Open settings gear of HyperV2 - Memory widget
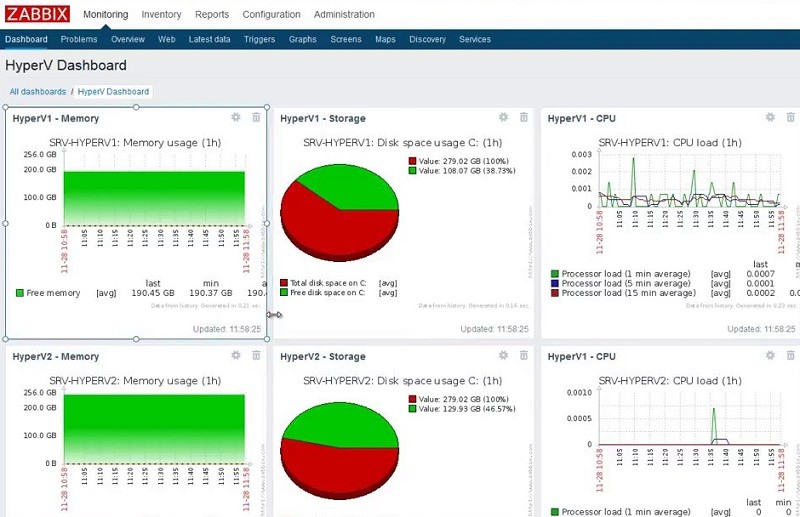This screenshot has height=517, width=800. click(236, 355)
